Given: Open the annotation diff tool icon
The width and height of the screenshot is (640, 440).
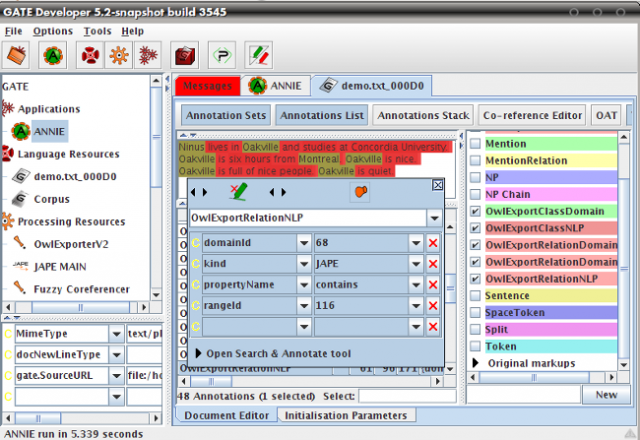Looking at the screenshot, I should pyautogui.click(x=259, y=55).
